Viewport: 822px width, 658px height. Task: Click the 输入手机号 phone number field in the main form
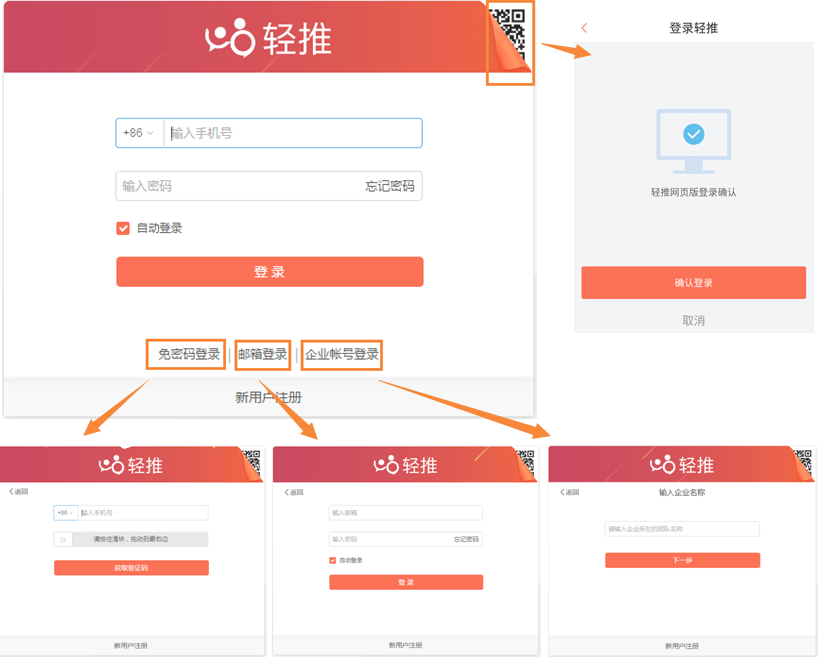pos(292,133)
